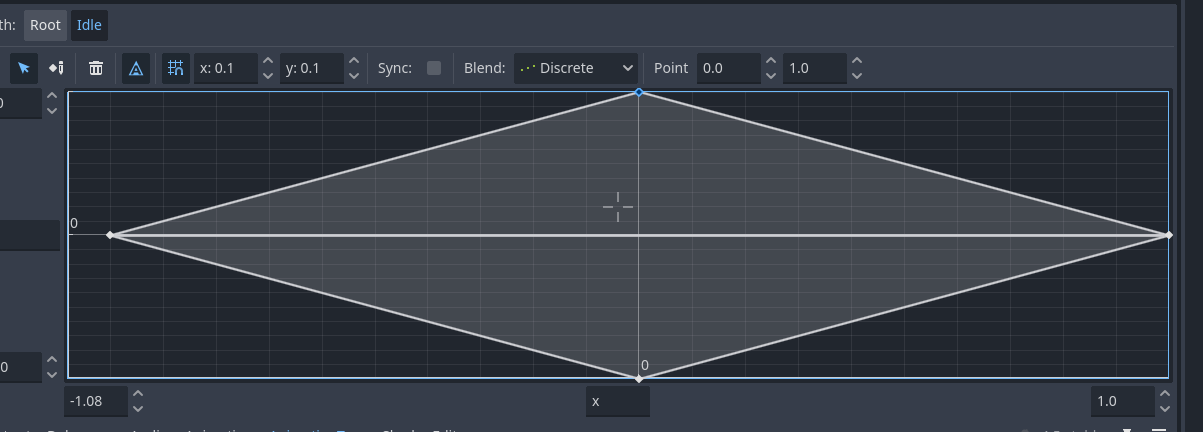
Task: Click the stepper arrows of snap x
Action: pos(267,68)
